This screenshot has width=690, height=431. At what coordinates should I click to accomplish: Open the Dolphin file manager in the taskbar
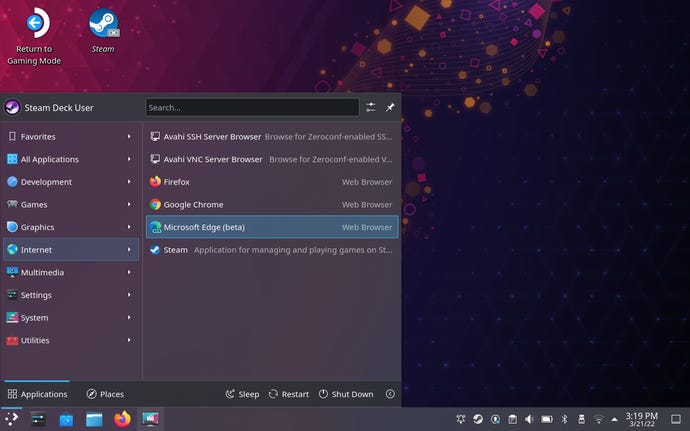pos(94,419)
